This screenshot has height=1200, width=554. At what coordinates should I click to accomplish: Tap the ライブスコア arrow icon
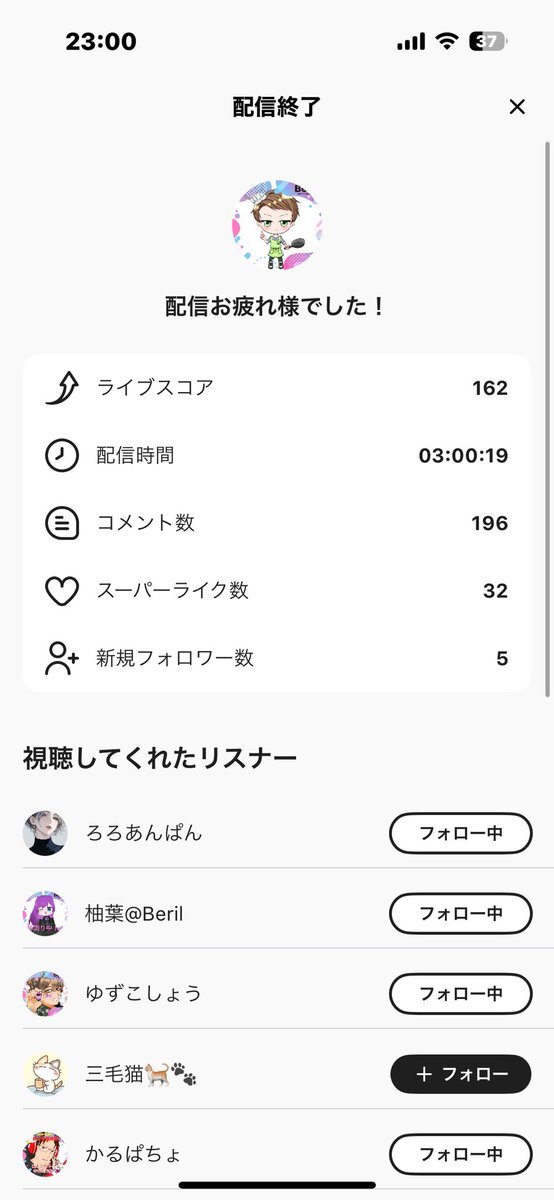tap(62, 388)
